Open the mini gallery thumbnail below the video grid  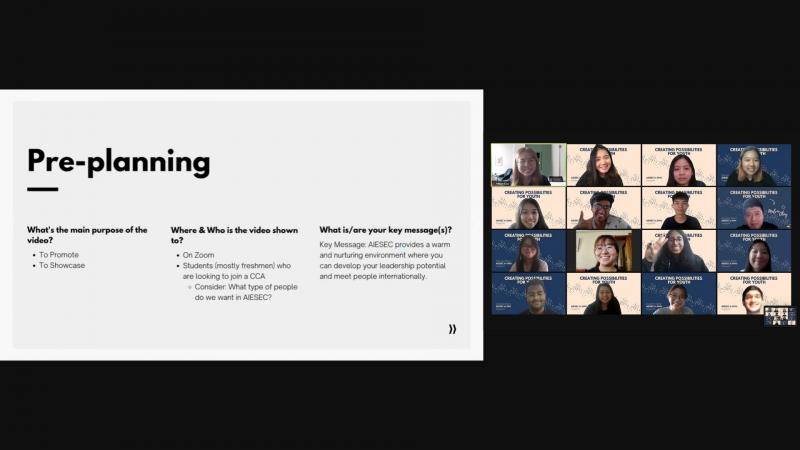780,316
